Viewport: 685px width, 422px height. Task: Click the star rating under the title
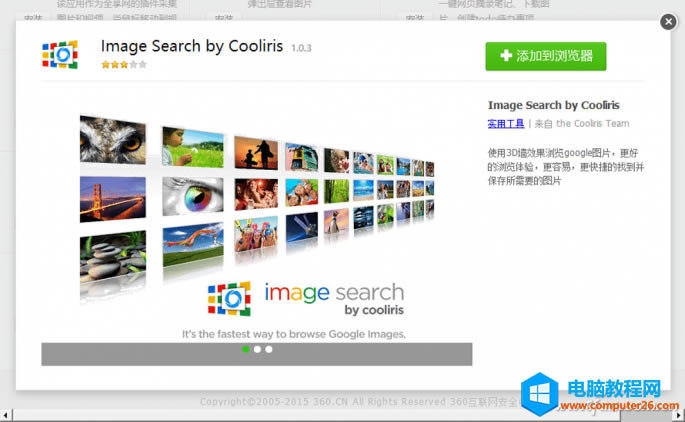[124, 65]
